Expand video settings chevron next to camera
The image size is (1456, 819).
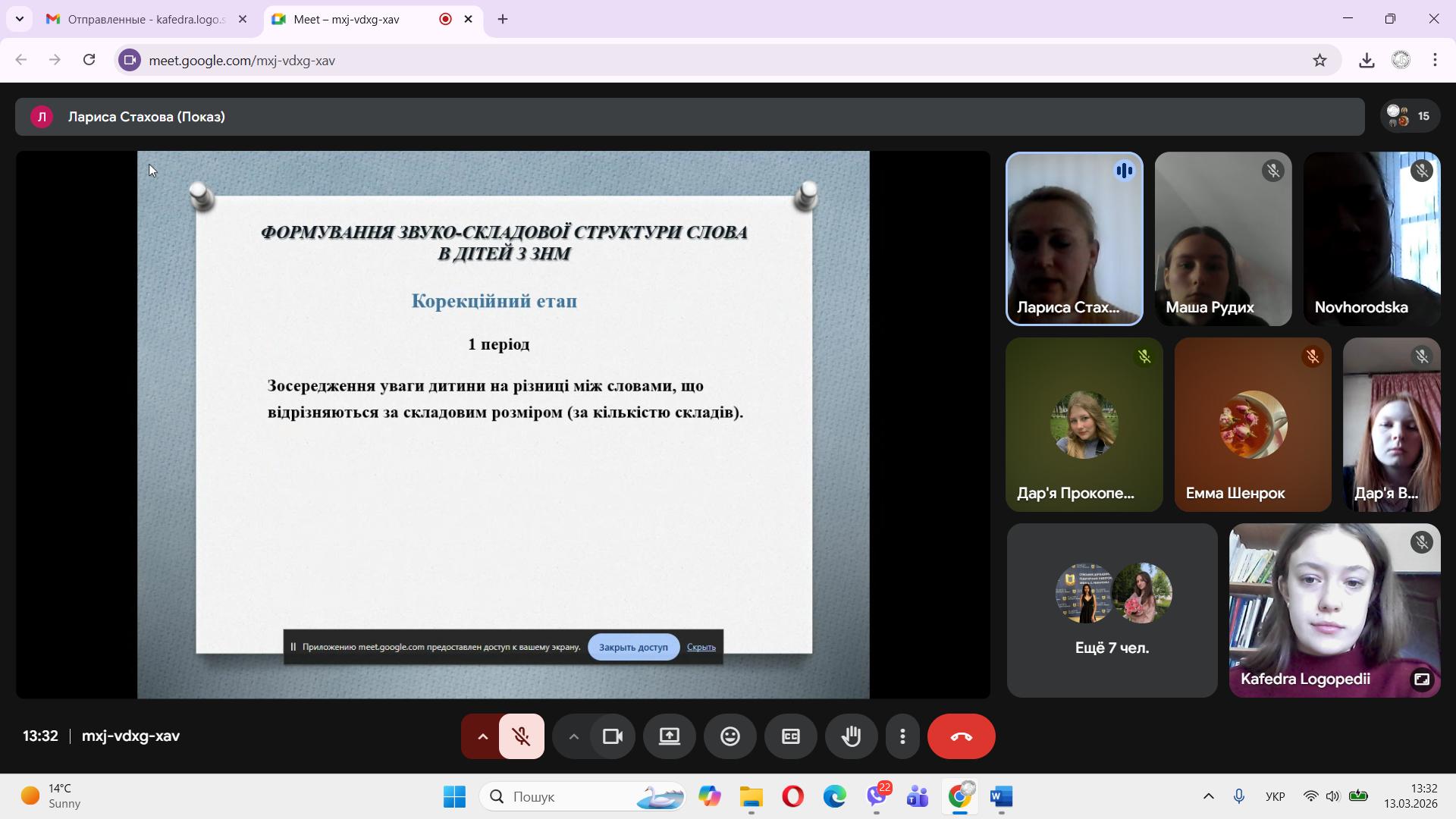click(x=573, y=736)
